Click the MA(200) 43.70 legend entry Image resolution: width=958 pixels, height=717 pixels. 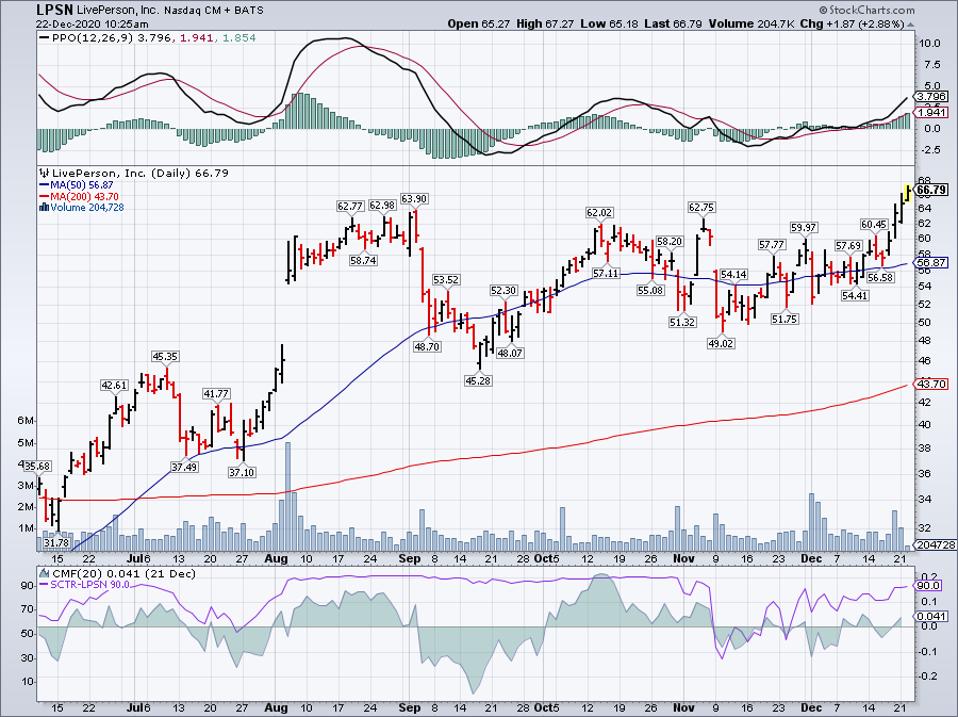[84, 197]
